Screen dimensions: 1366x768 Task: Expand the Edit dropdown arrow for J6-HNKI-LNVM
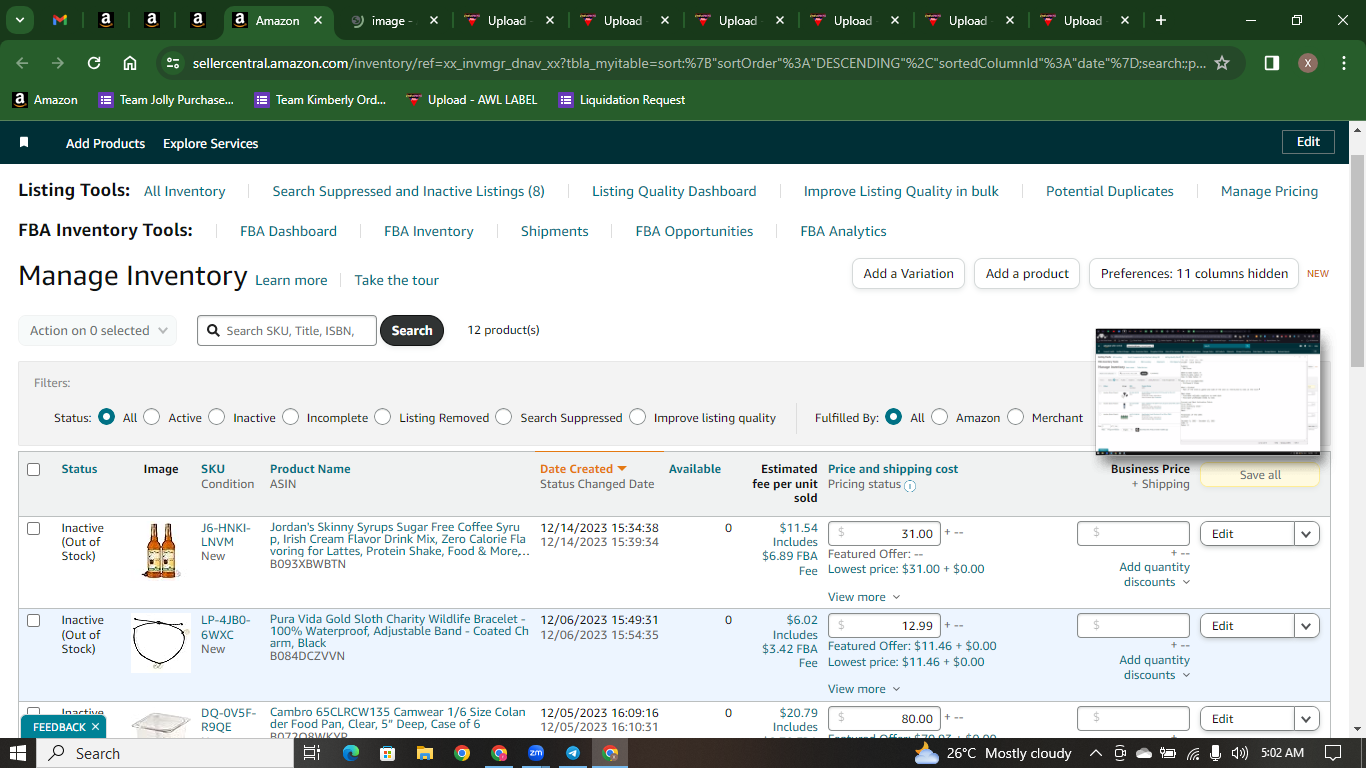coord(1306,534)
